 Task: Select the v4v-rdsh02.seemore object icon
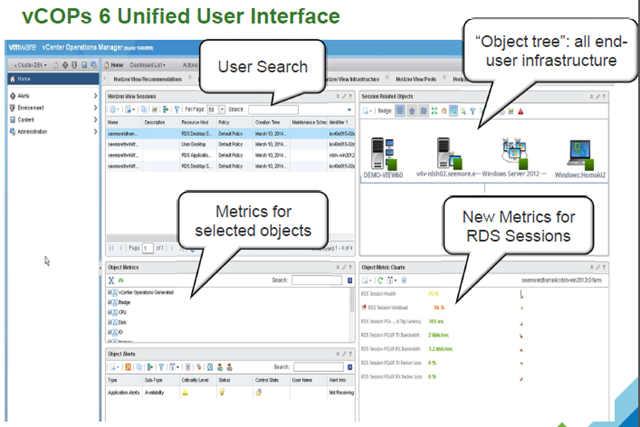coord(449,153)
